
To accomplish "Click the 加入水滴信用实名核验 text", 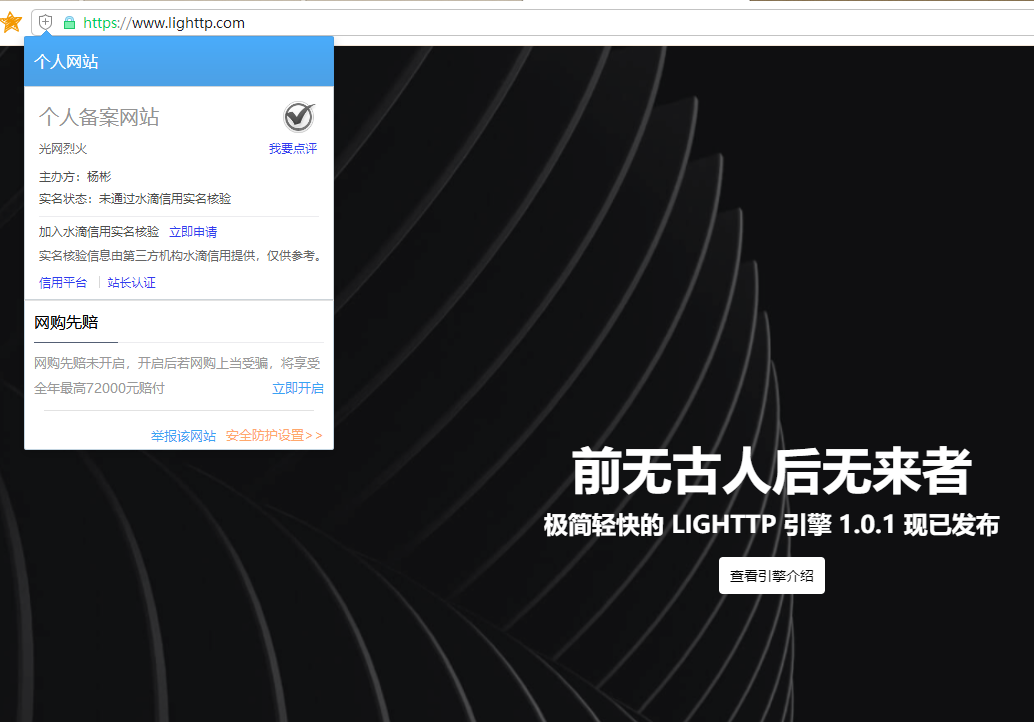I will tap(99, 231).
